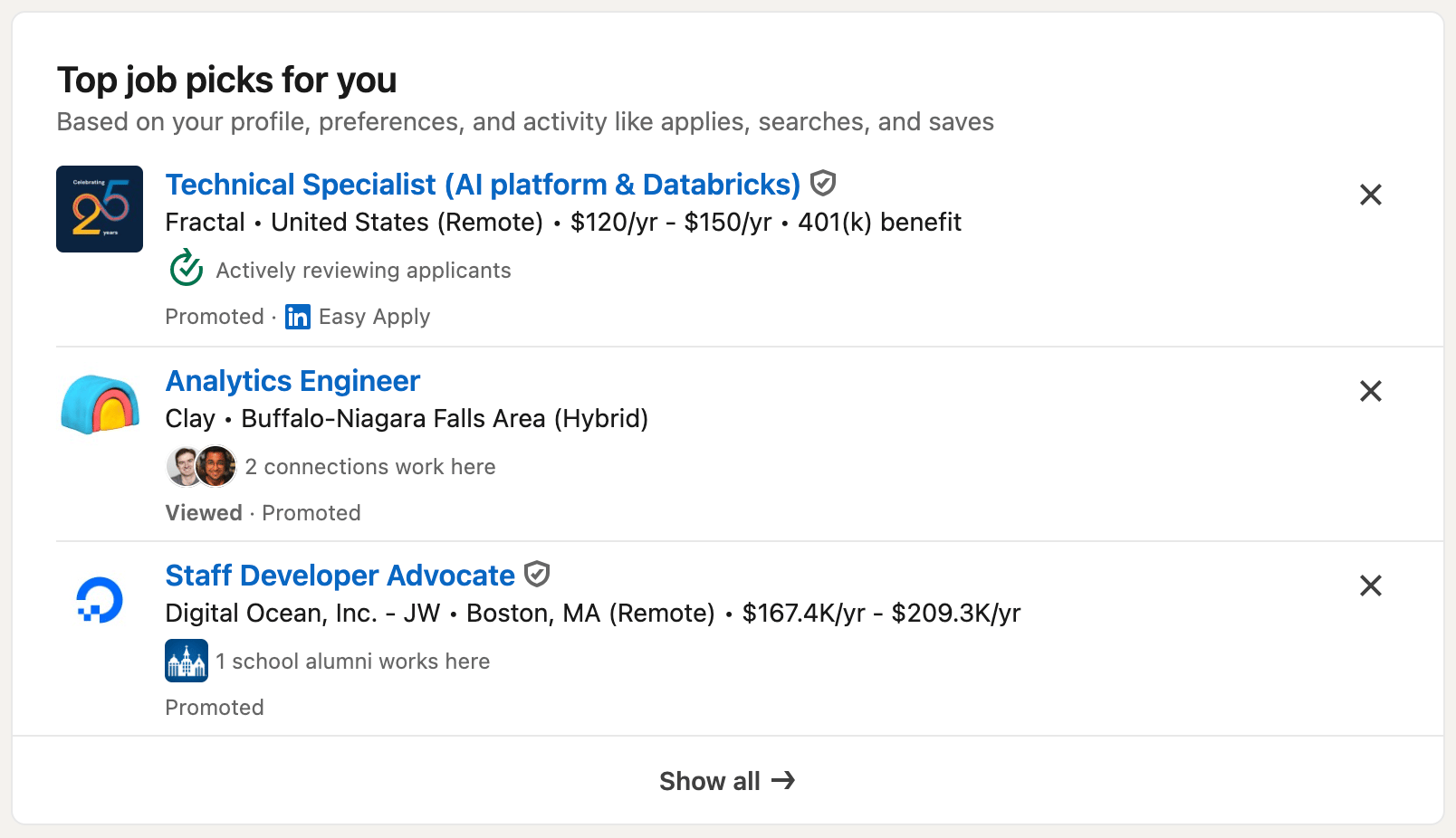
Task: Dismiss the Technical Specialist job
Action: tap(1370, 195)
